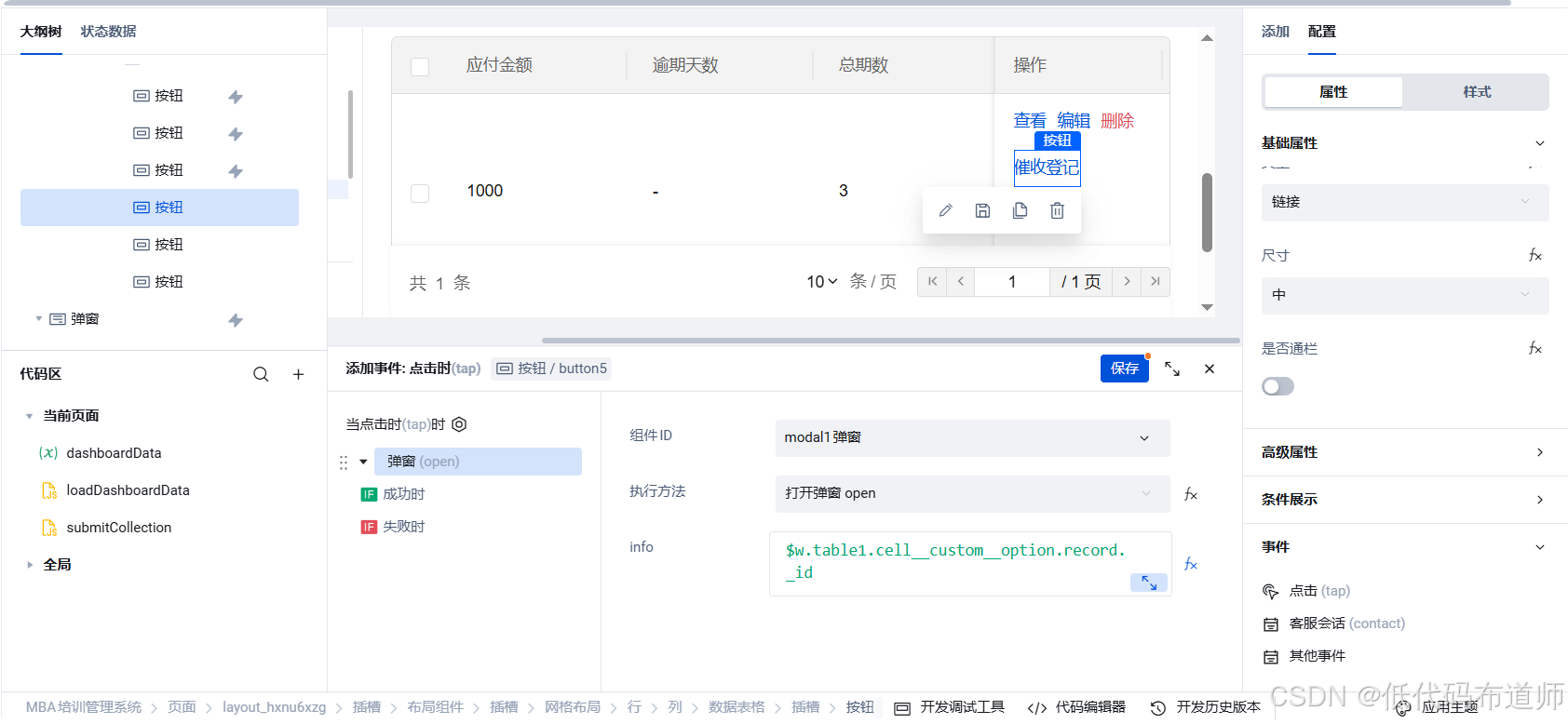
Task: Click the settings icon next to 当点击时(tap)时
Action: [459, 424]
